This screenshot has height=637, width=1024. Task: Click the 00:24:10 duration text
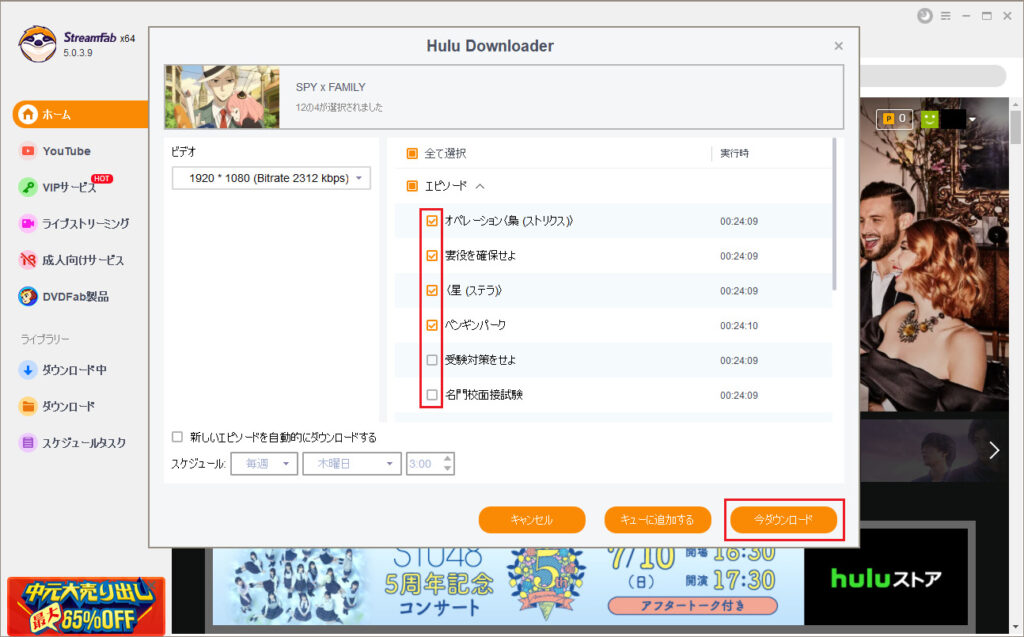739,325
